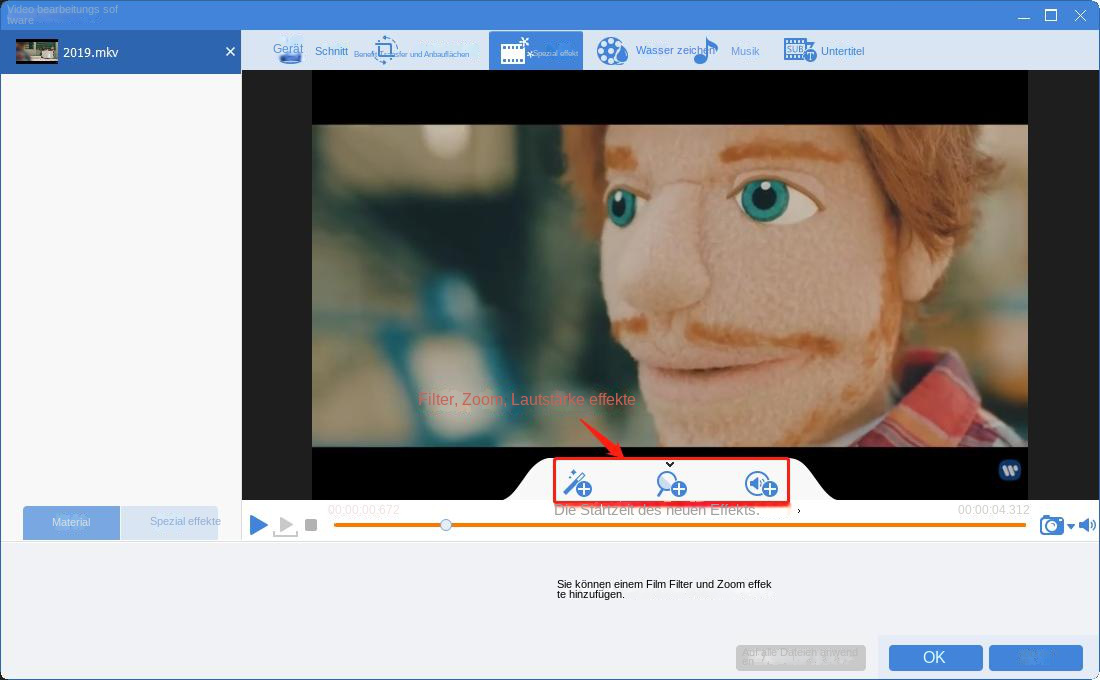Toggle Auf alle Dateien anwenden option
The height and width of the screenshot is (680, 1100).
(x=800, y=657)
